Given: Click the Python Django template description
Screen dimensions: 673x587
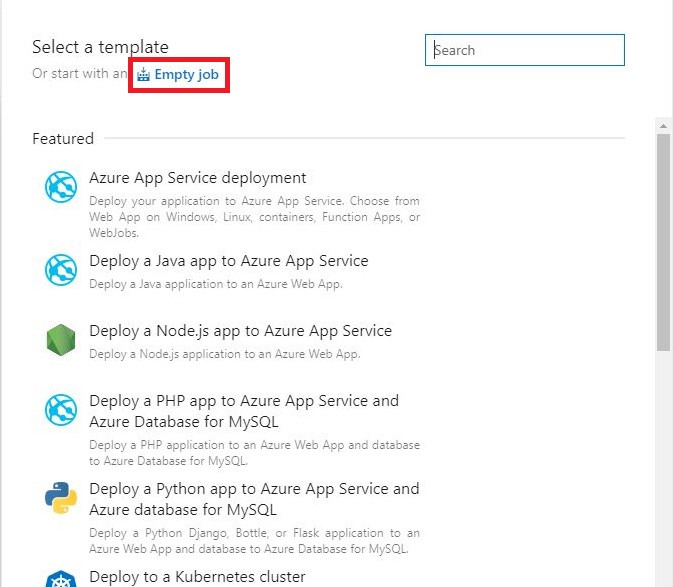Looking at the screenshot, I should 254,540.
